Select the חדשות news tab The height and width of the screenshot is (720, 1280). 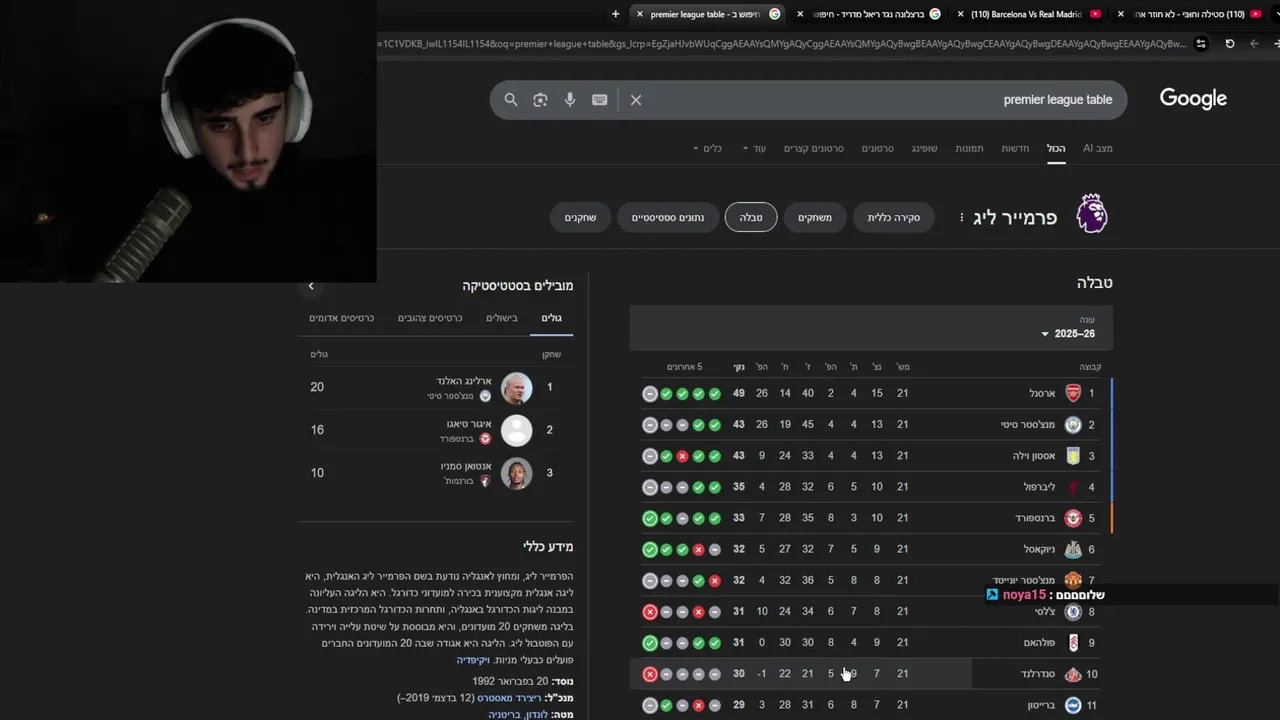point(1015,148)
